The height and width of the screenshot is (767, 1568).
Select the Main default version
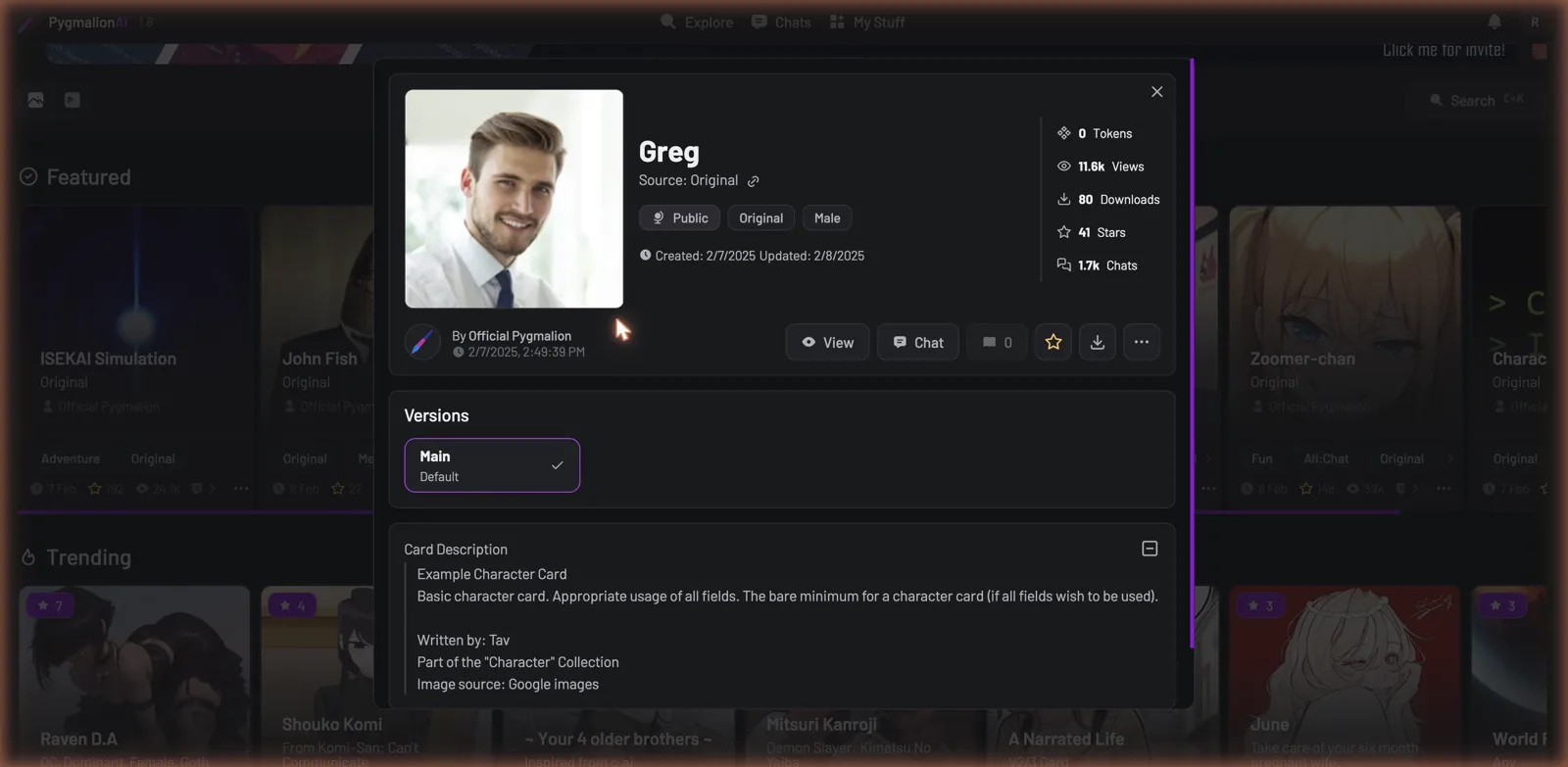coord(492,465)
